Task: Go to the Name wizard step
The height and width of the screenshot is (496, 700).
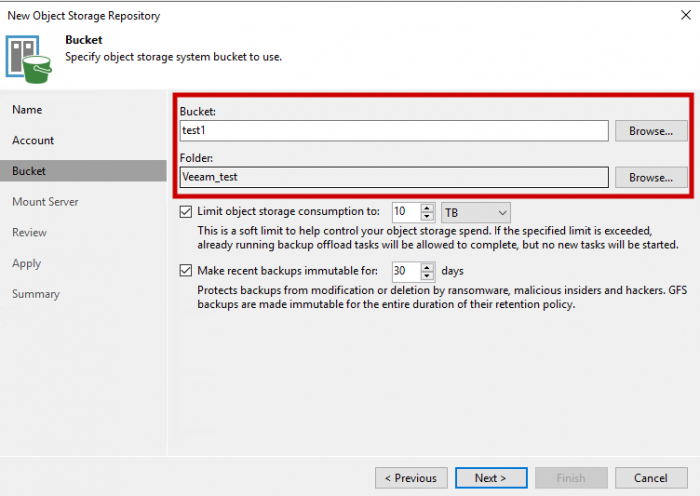Action: coord(27,110)
